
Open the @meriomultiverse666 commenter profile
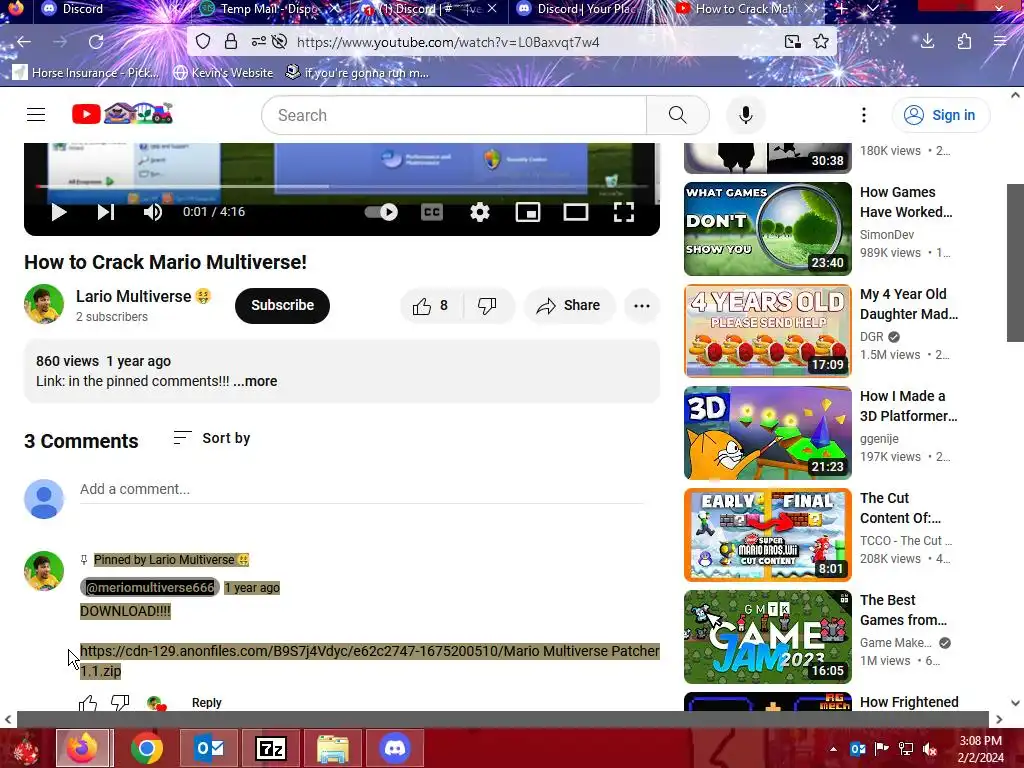click(x=150, y=588)
